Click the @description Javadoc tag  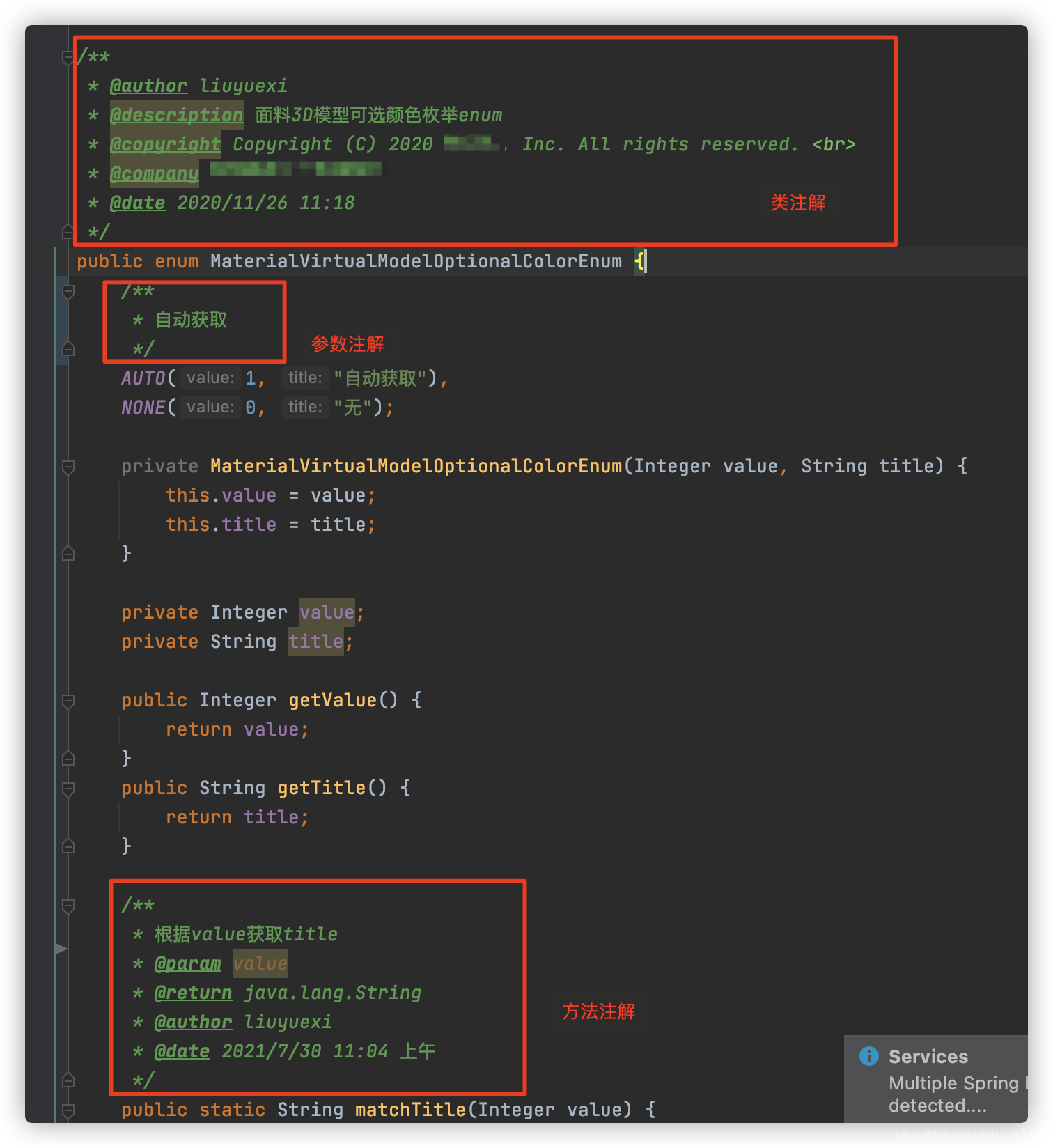click(x=177, y=115)
